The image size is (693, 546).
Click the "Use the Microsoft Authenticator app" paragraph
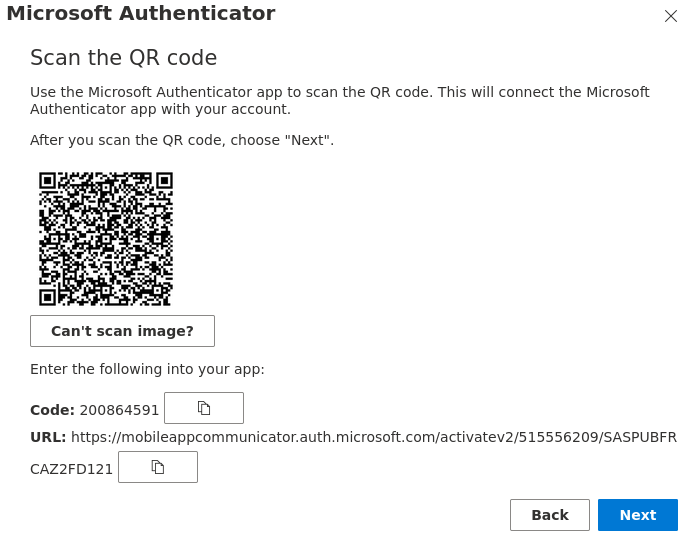tap(339, 100)
